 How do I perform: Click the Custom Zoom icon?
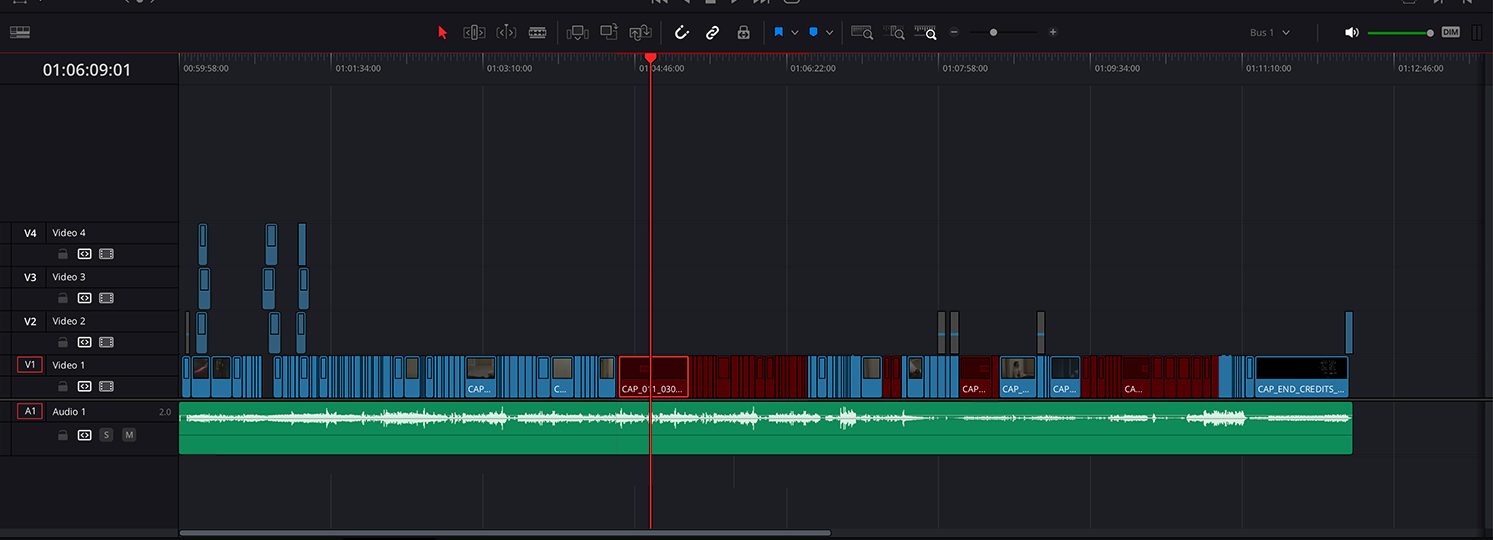coord(926,32)
